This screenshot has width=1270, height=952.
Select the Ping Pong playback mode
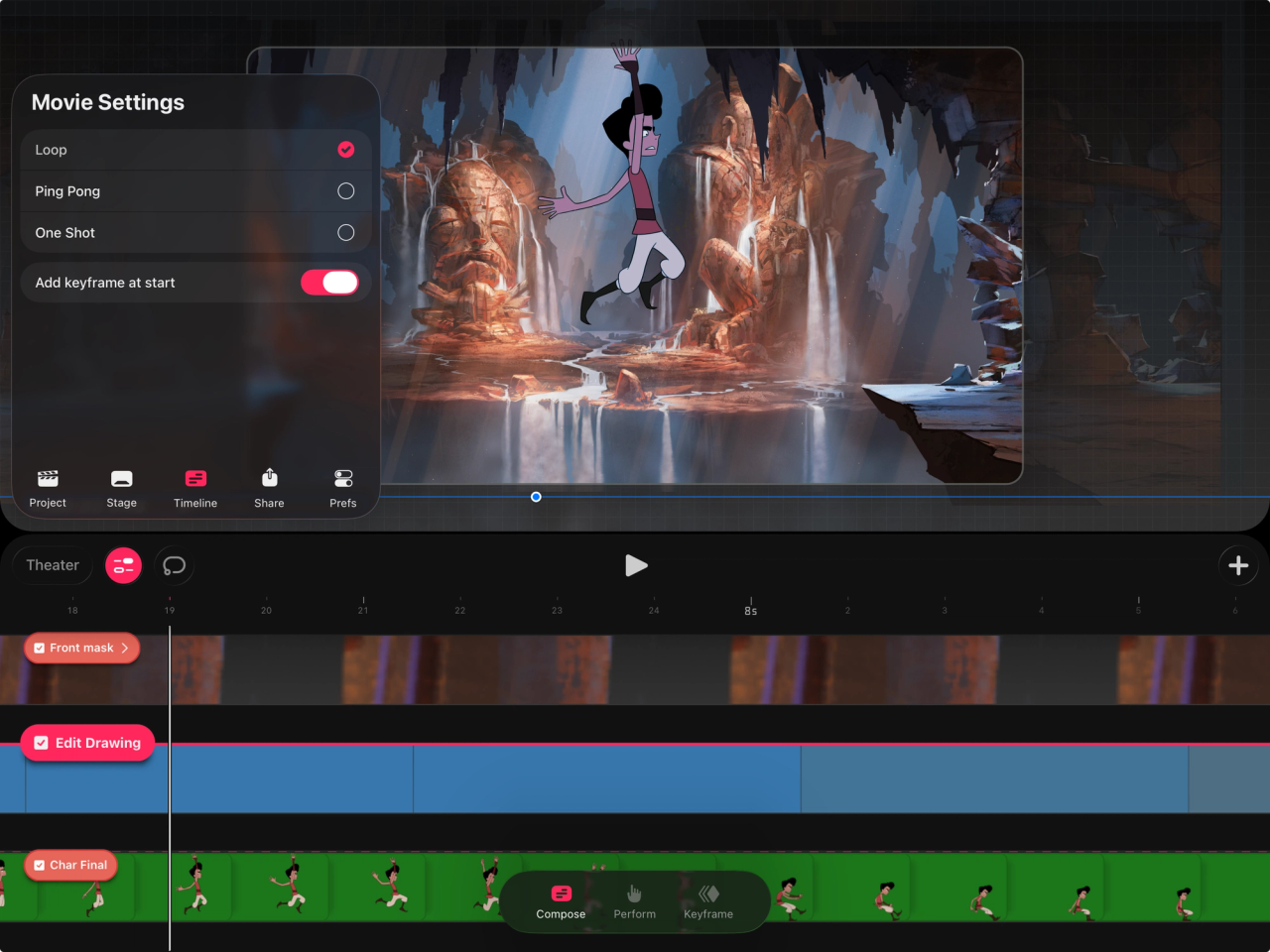coord(345,190)
